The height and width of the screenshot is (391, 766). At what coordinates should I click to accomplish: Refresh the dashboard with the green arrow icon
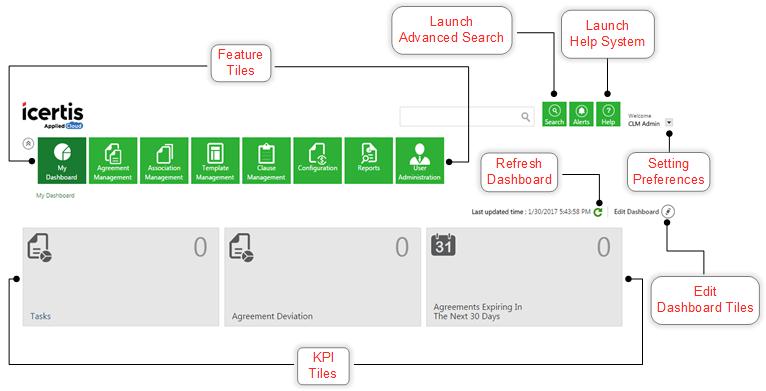click(598, 212)
